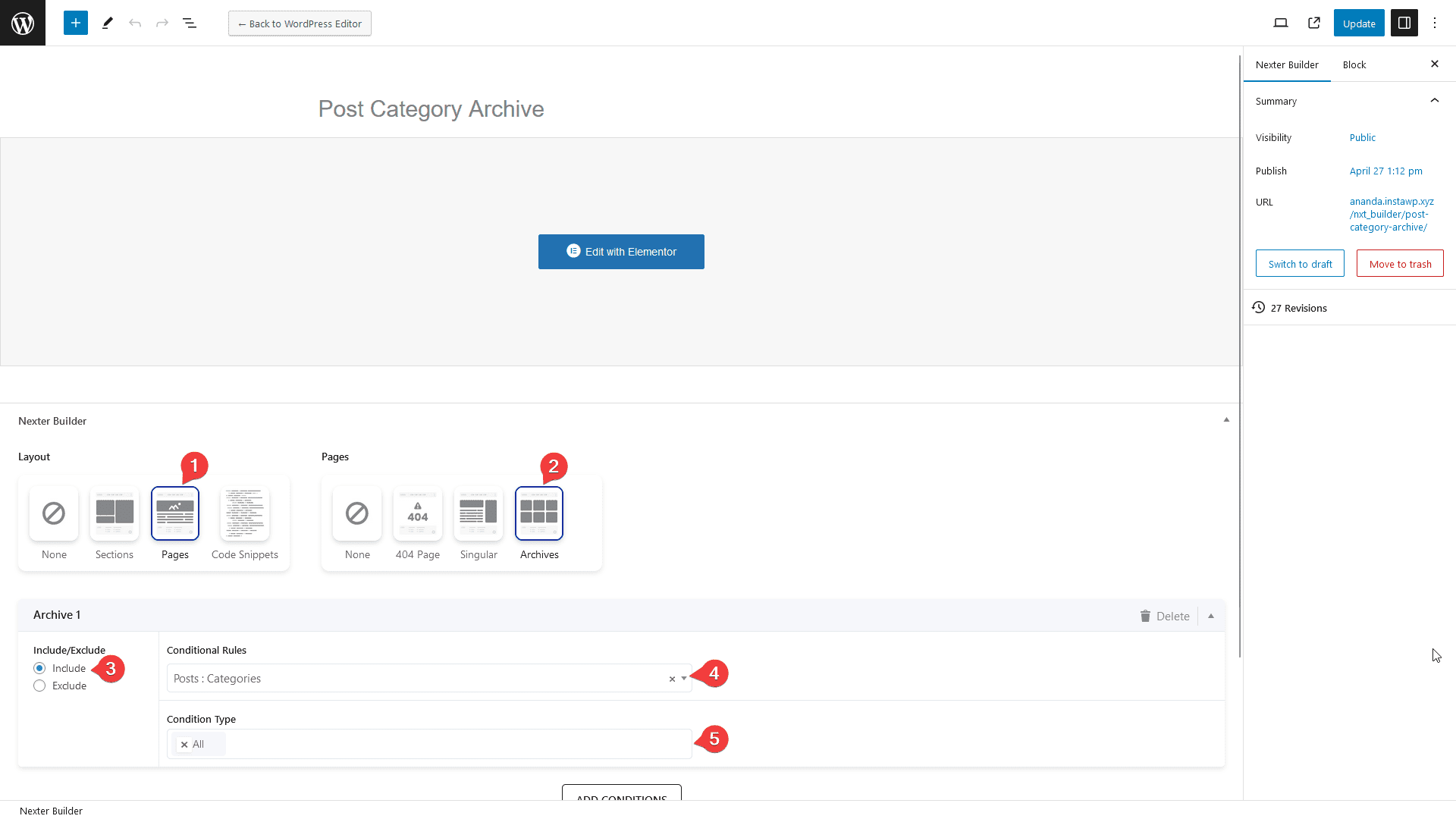This screenshot has height=819, width=1456.
Task: Undo the last change
Action: (135, 23)
